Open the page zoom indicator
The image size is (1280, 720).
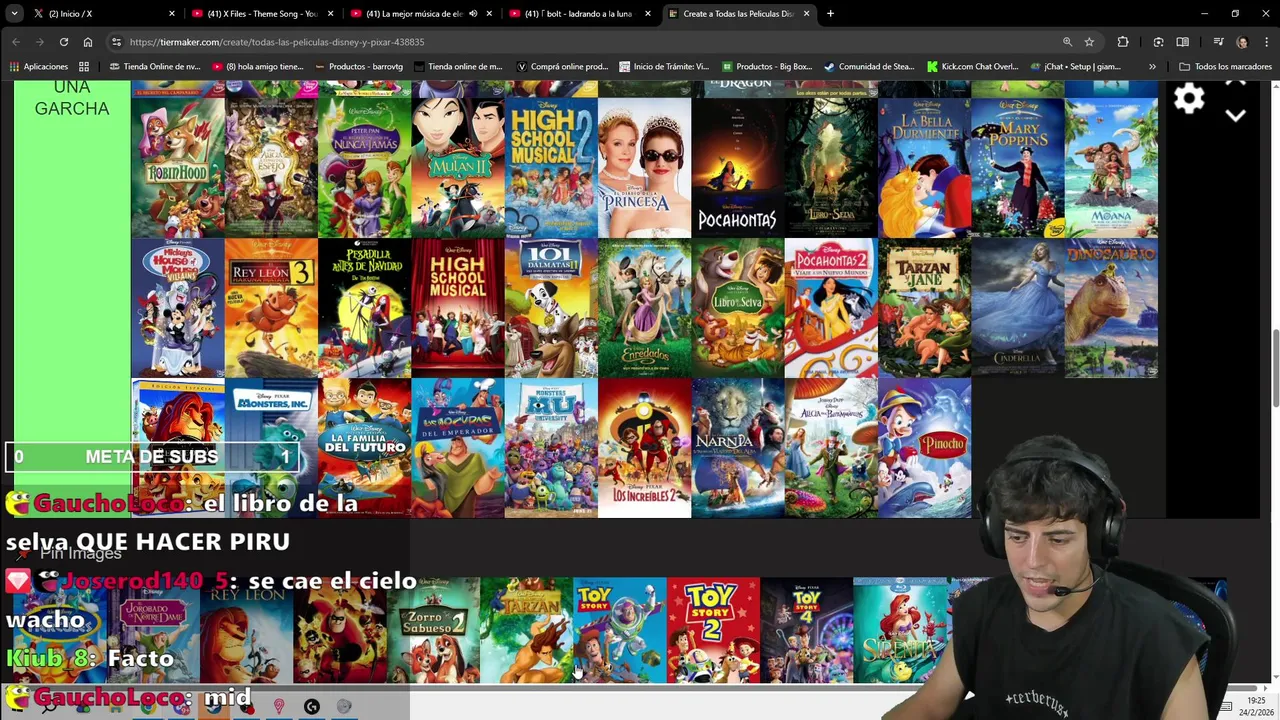coord(1067,42)
